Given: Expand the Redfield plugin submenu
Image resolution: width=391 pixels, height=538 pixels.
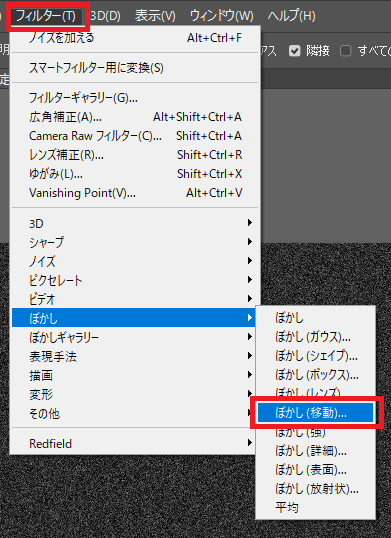Looking at the screenshot, I should tap(134, 444).
